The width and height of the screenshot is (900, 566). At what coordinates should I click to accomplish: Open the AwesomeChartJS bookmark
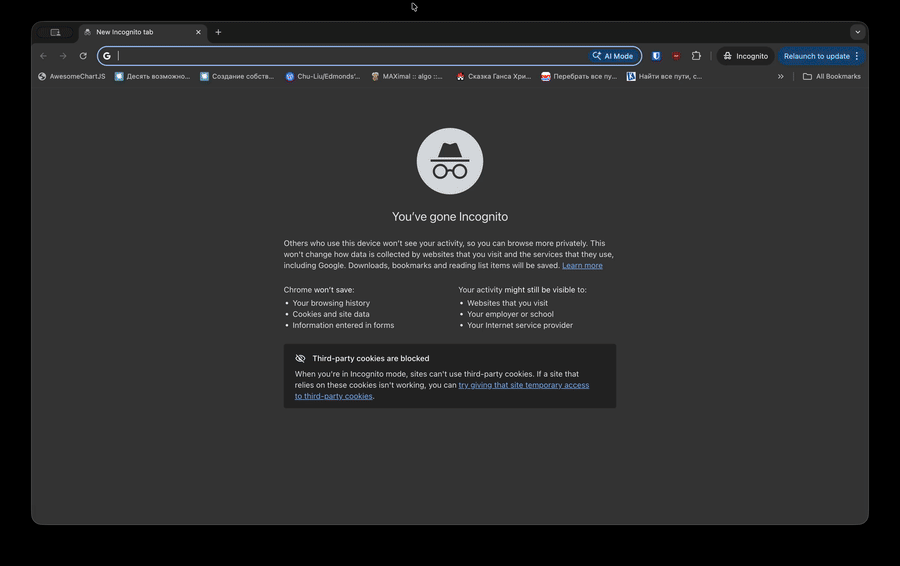coord(72,76)
